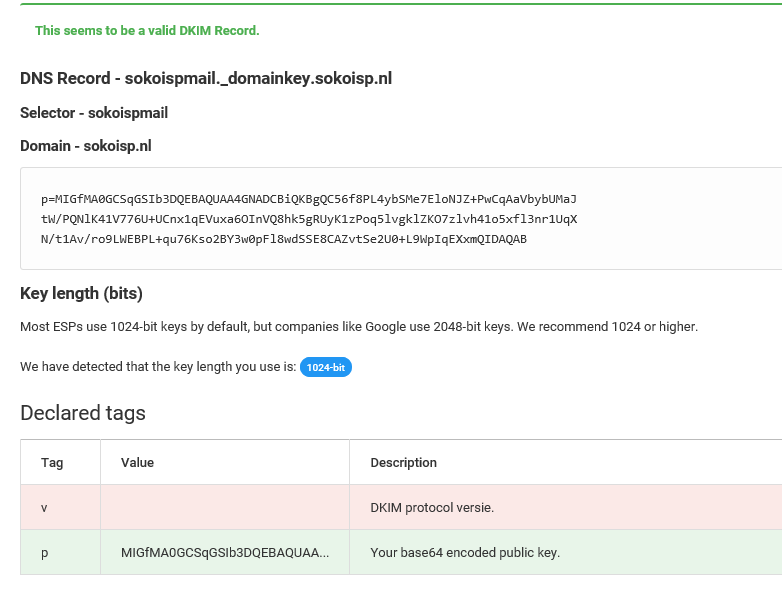Click the paragraph about ESPs' 1024-bit keys
Viewport: 782px width, 603px height.
tap(359, 327)
